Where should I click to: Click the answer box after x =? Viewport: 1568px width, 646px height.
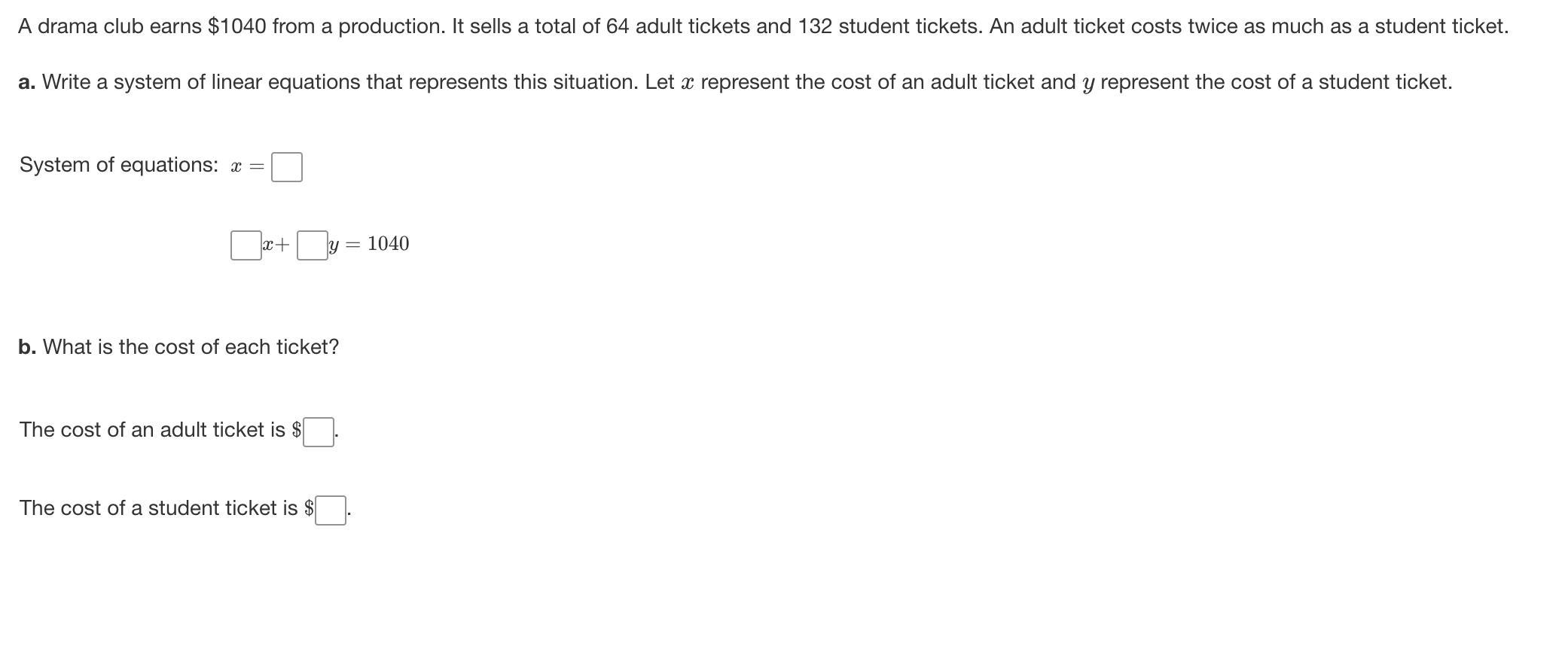[x=287, y=167]
